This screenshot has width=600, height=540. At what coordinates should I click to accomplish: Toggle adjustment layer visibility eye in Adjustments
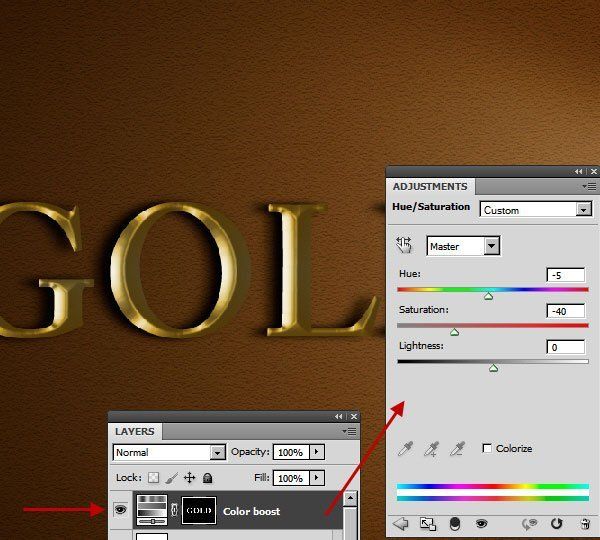coord(481,523)
